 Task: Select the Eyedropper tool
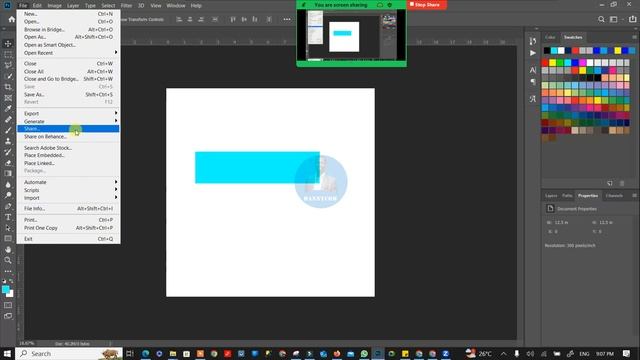click(x=8, y=109)
